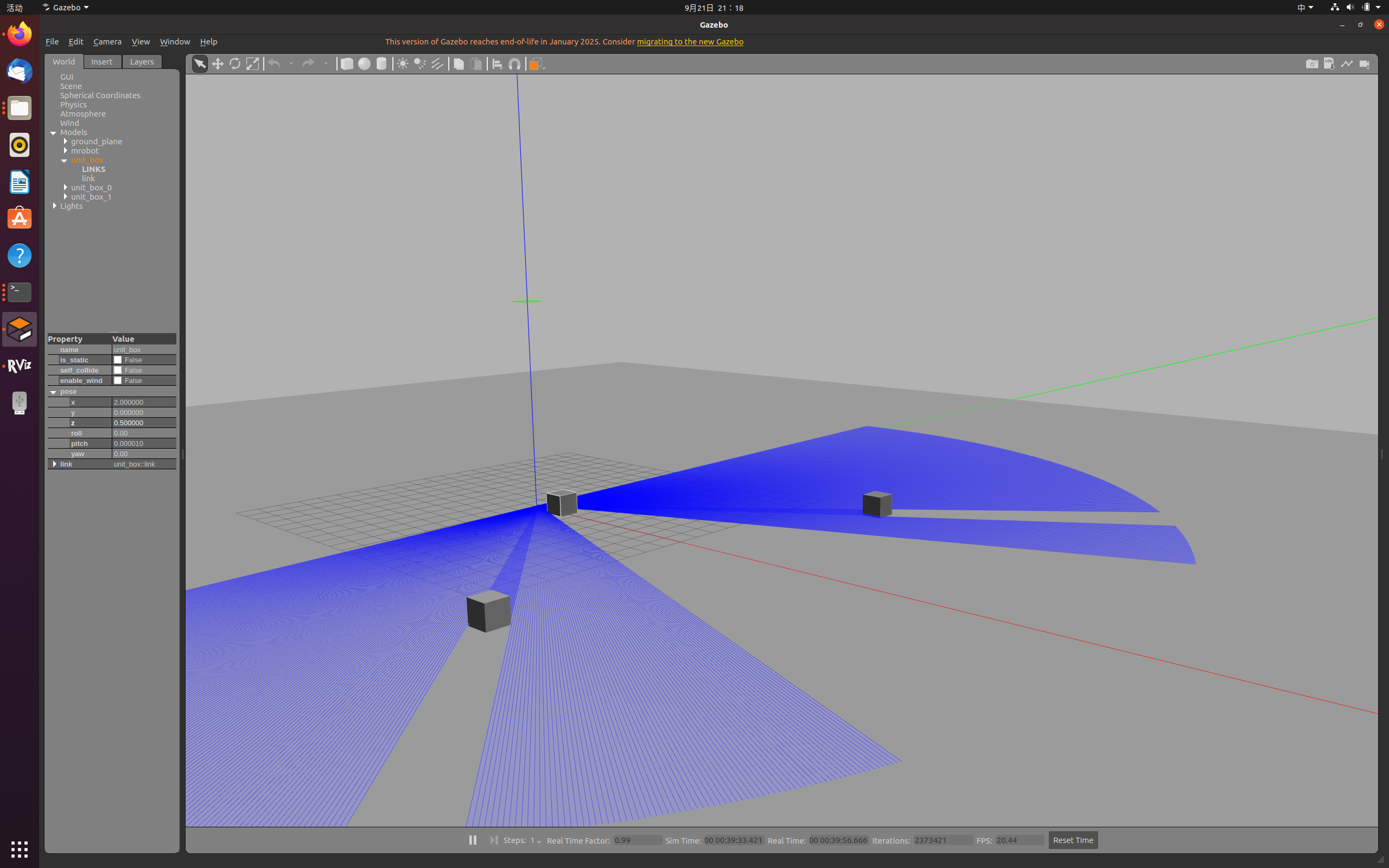Activate the scale mode tool
Image resolution: width=1389 pixels, height=868 pixels.
click(252, 63)
